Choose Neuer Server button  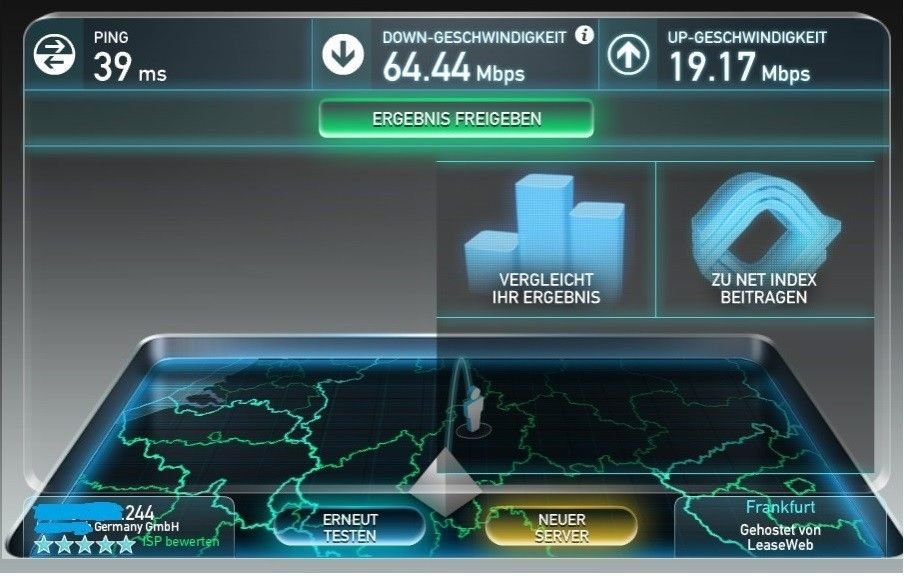[x=562, y=527]
